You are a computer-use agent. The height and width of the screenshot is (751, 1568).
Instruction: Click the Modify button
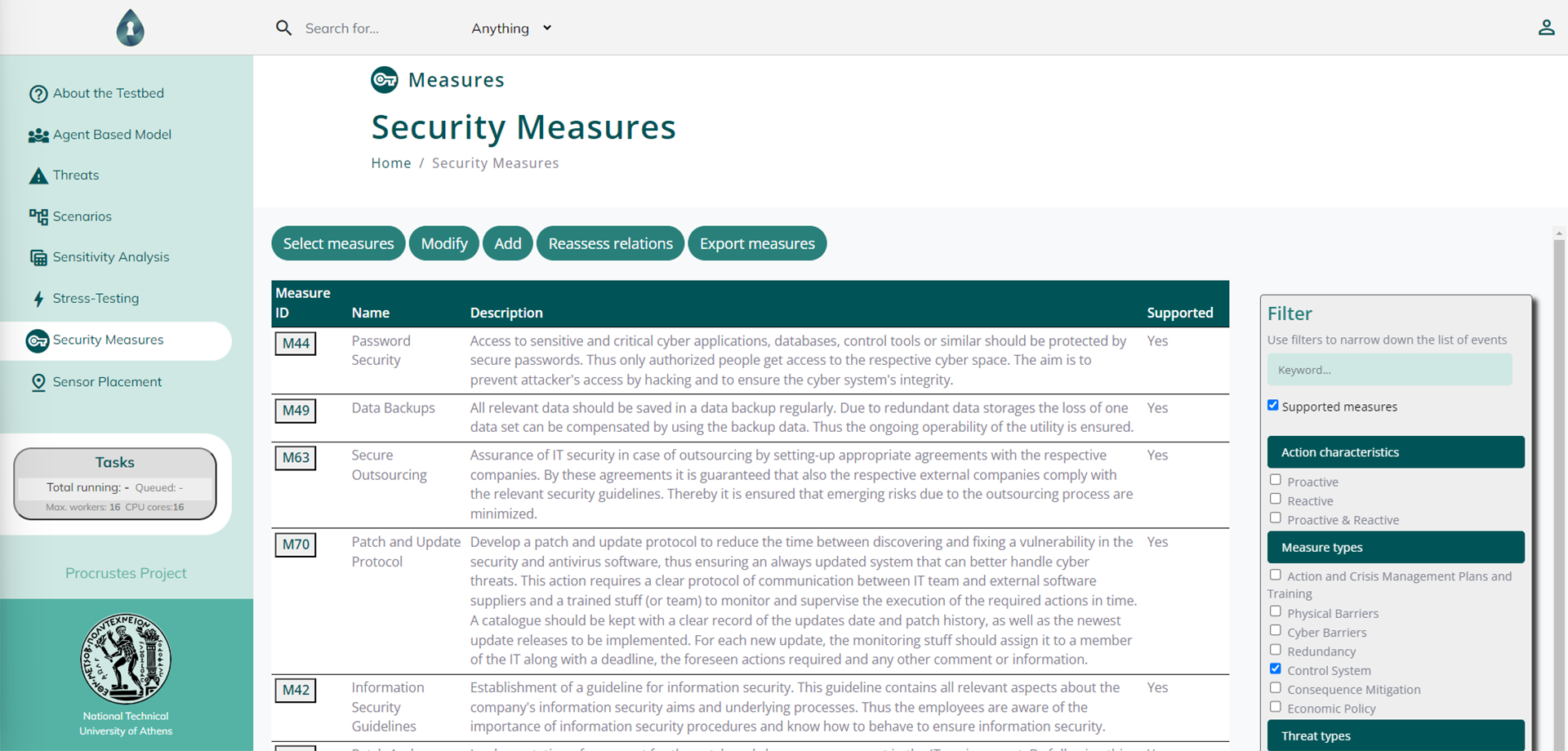click(444, 243)
